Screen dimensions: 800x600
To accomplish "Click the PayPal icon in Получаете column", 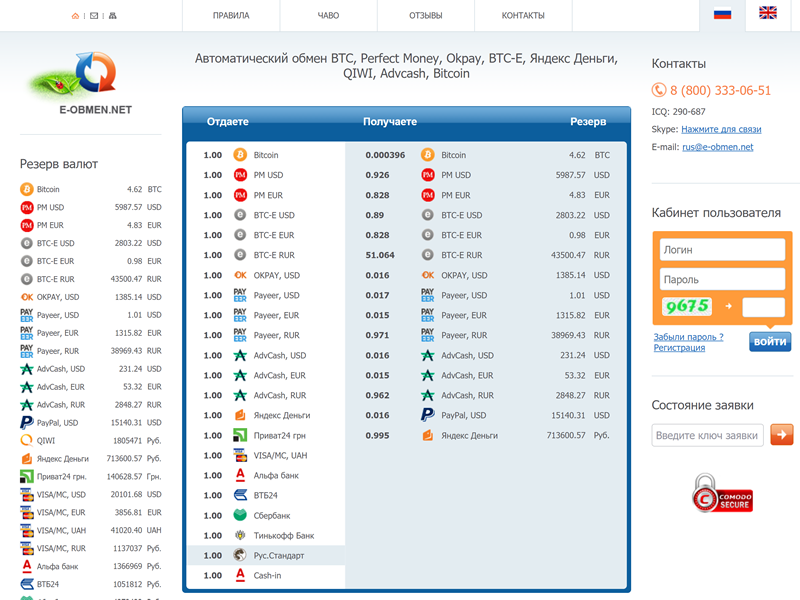I will (428, 415).
